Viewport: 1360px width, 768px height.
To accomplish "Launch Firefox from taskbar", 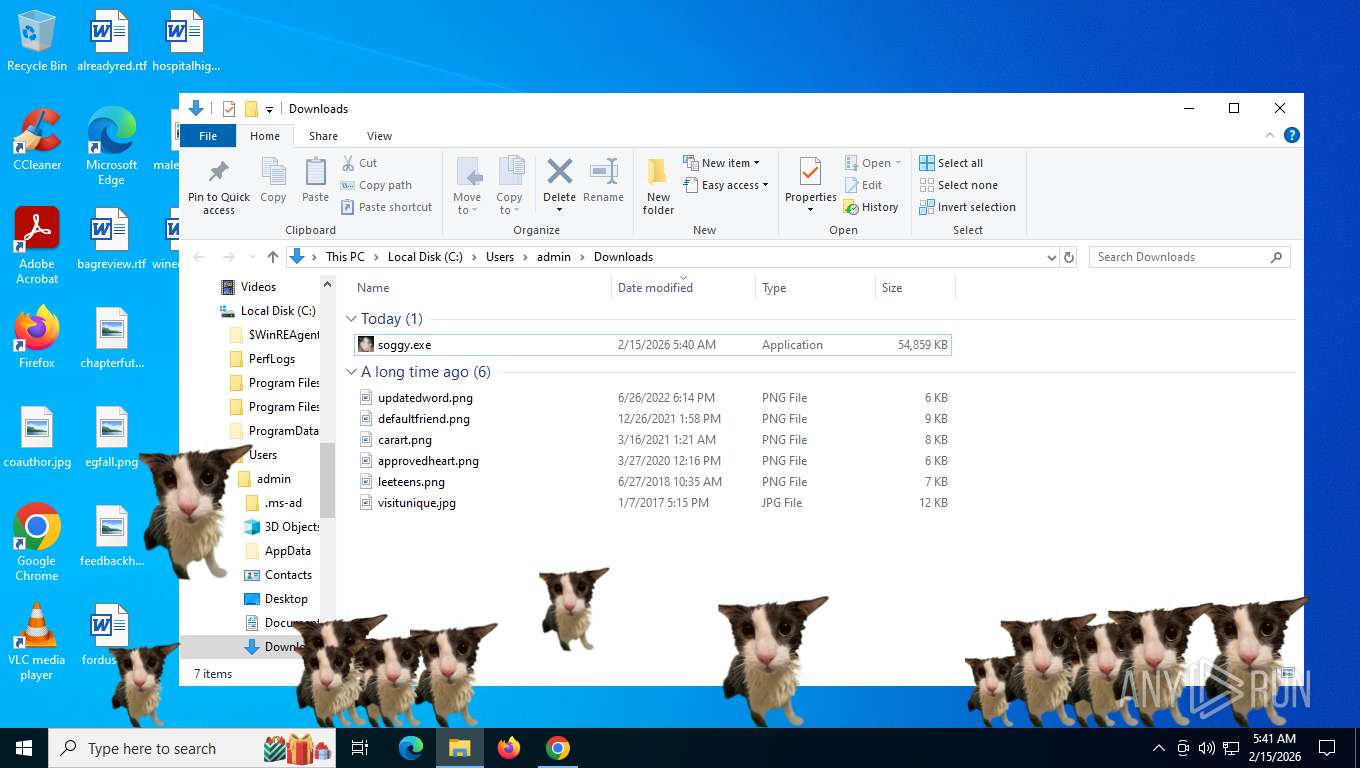I will click(x=509, y=748).
